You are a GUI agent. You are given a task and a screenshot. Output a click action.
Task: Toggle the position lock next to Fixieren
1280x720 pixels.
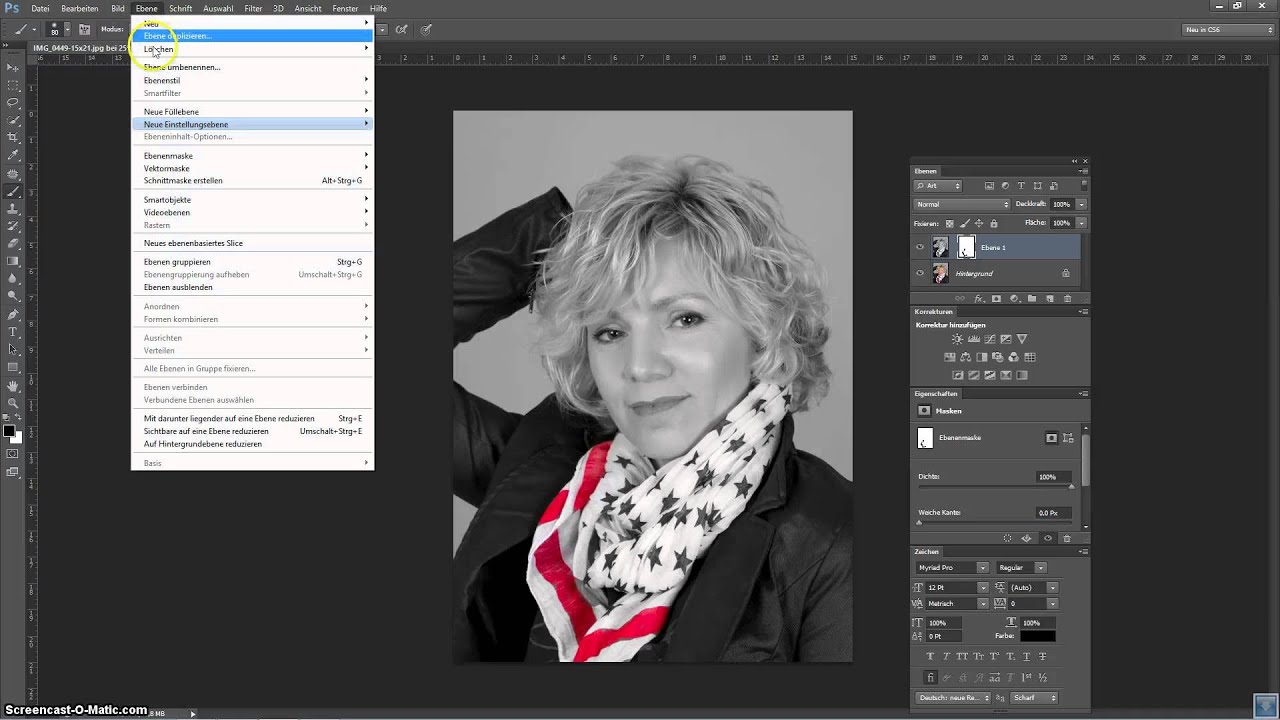click(x=978, y=223)
